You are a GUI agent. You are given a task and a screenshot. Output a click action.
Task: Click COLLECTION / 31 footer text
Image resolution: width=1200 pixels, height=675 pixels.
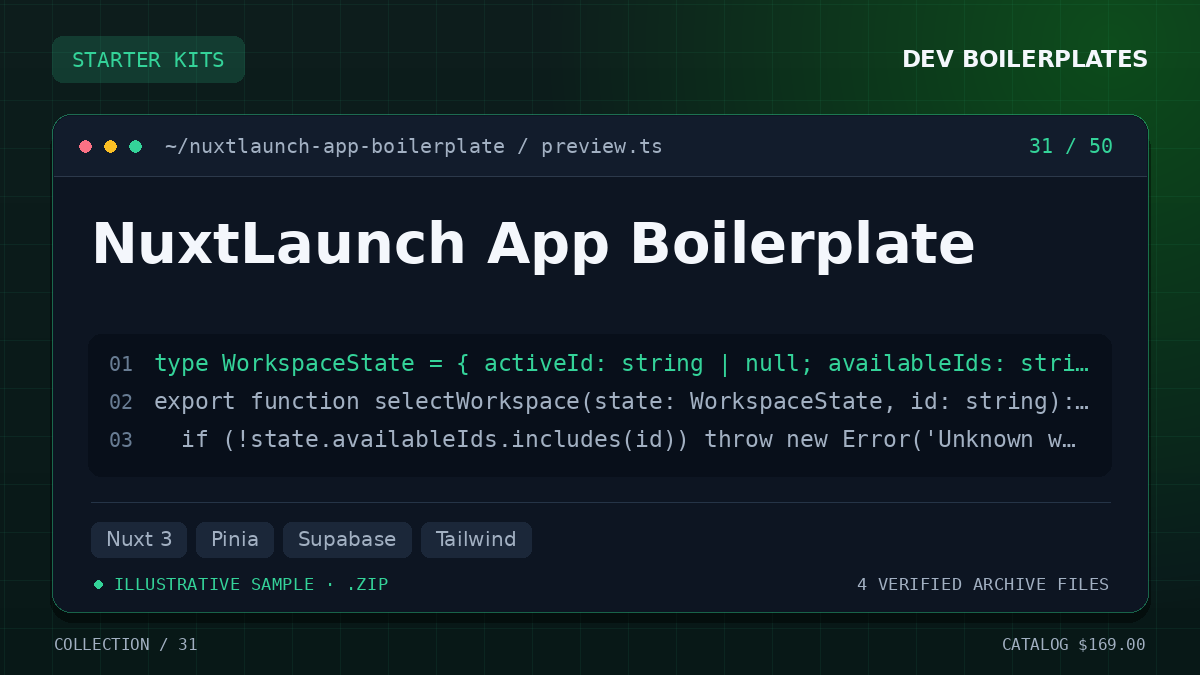pyautogui.click(x=126, y=645)
